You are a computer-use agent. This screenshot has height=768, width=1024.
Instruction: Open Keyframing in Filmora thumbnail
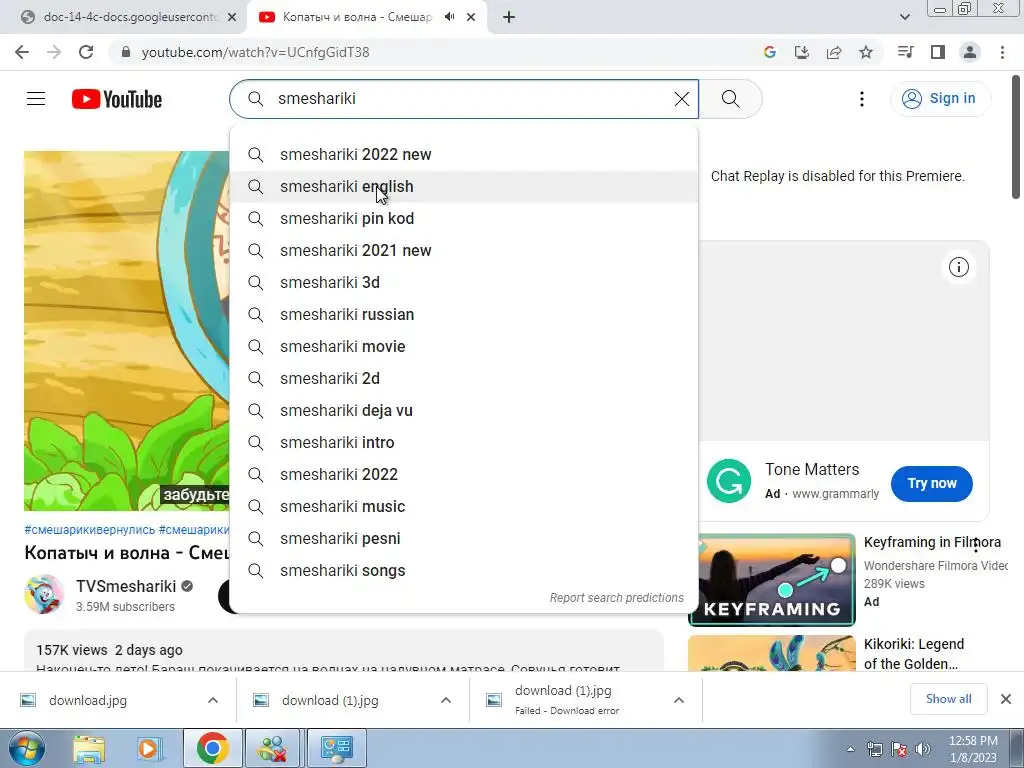point(772,580)
